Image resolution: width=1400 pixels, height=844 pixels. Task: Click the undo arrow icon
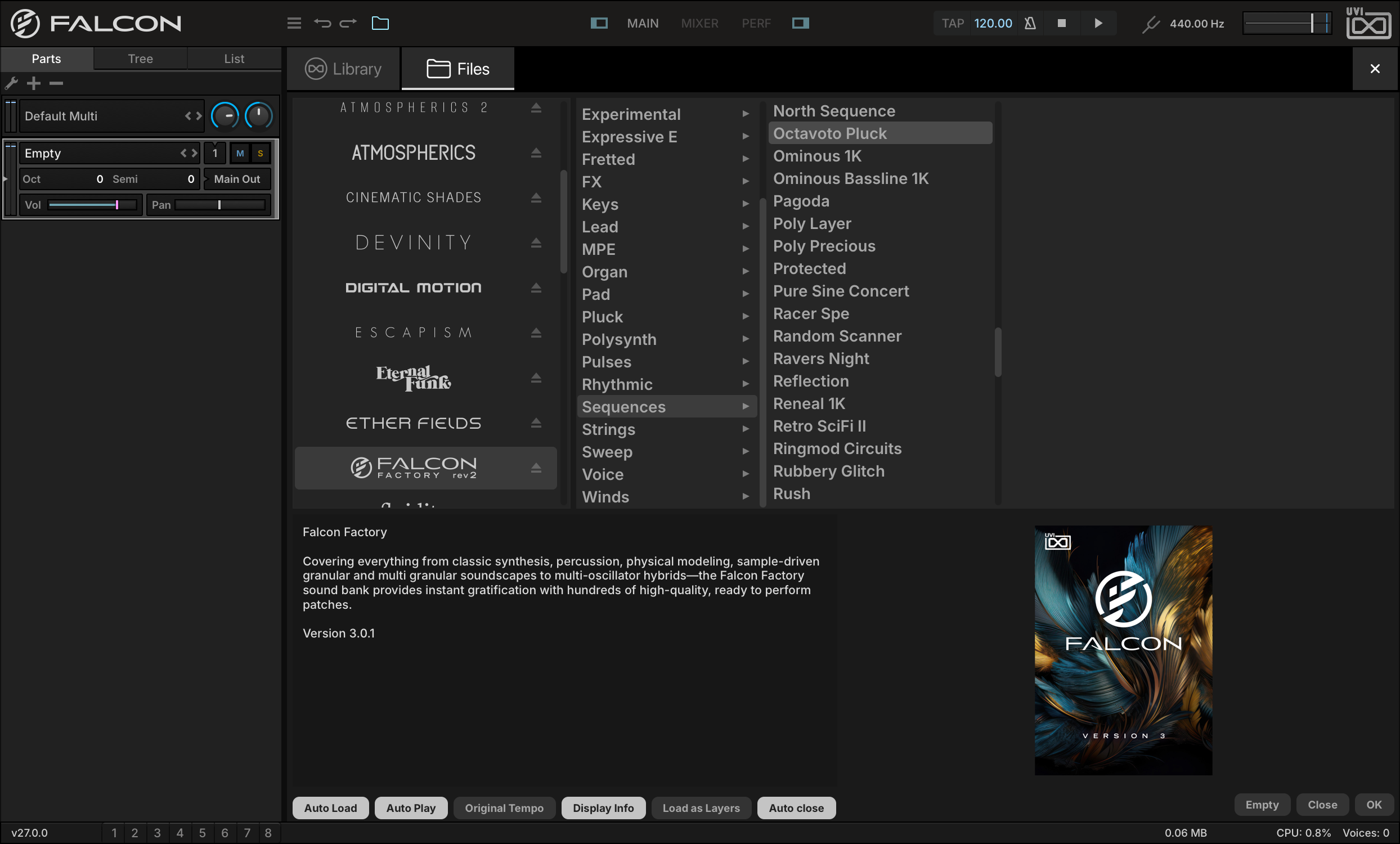point(322,23)
